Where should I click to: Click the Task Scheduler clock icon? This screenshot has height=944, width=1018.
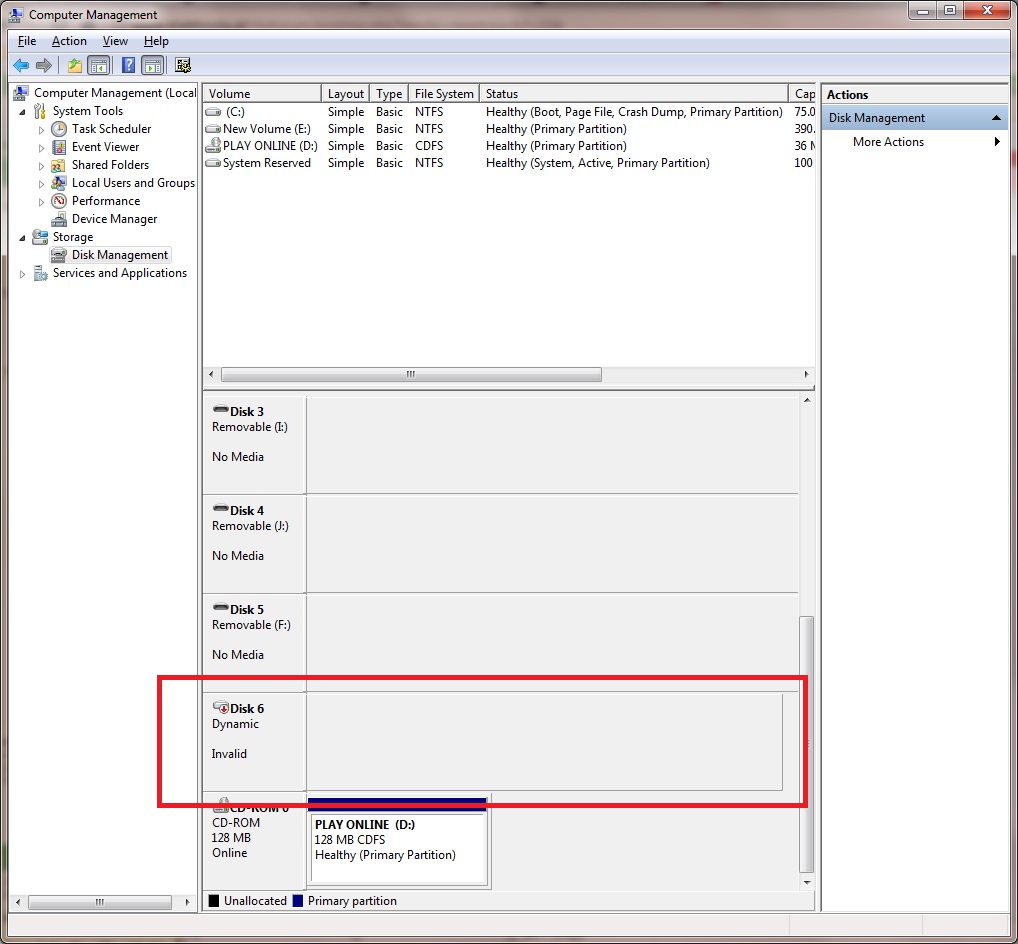pos(59,129)
